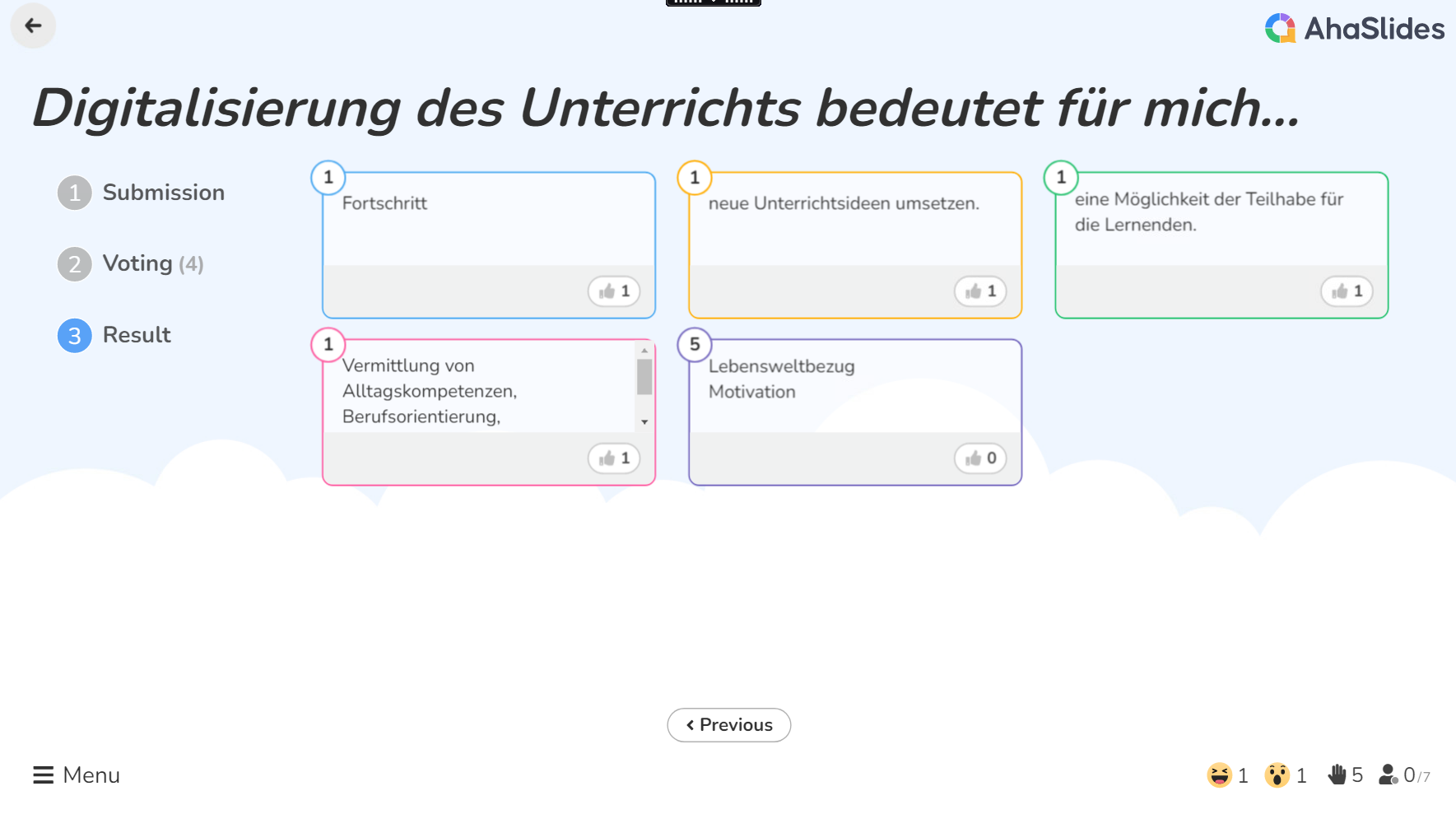
Task: Click the AhaSlides logo
Action: (x=1354, y=29)
